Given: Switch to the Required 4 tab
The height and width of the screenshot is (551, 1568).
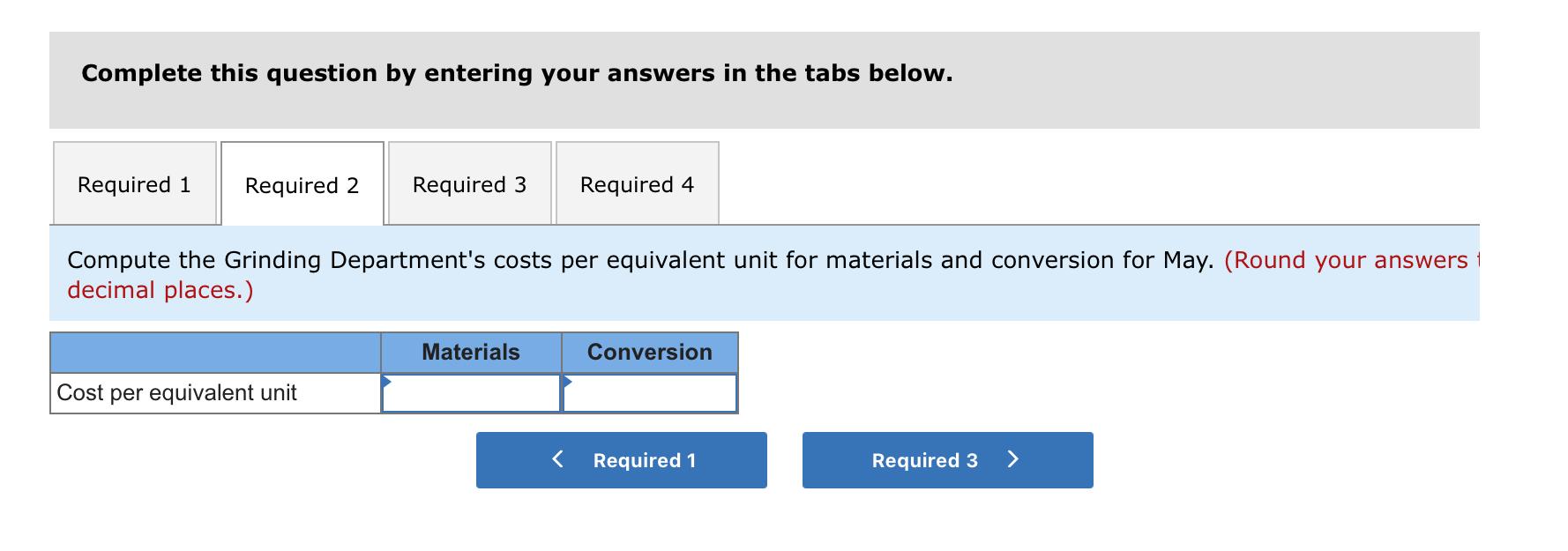Looking at the screenshot, I should pyautogui.click(x=637, y=183).
